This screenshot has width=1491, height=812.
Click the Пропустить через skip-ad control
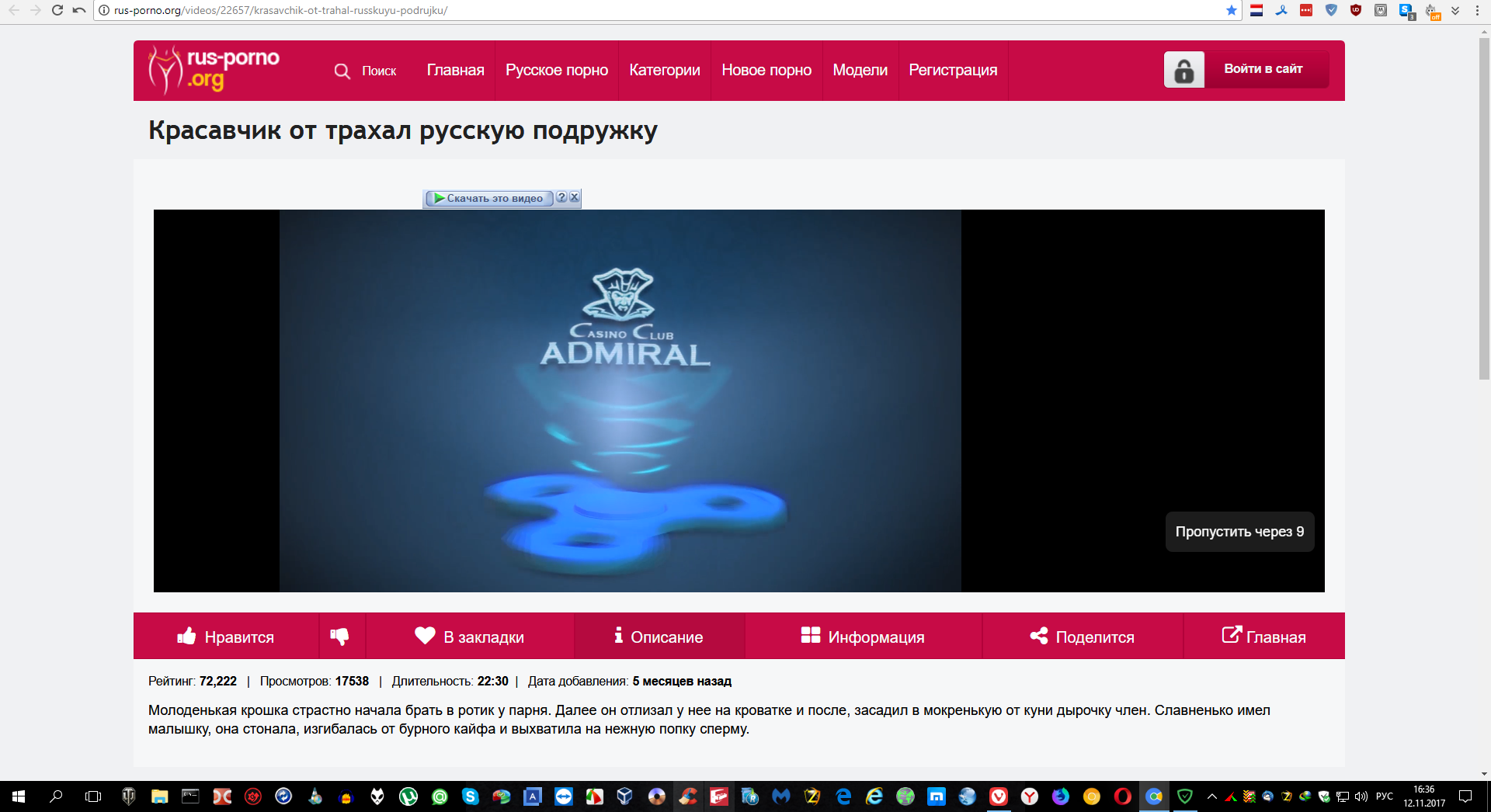1239,532
